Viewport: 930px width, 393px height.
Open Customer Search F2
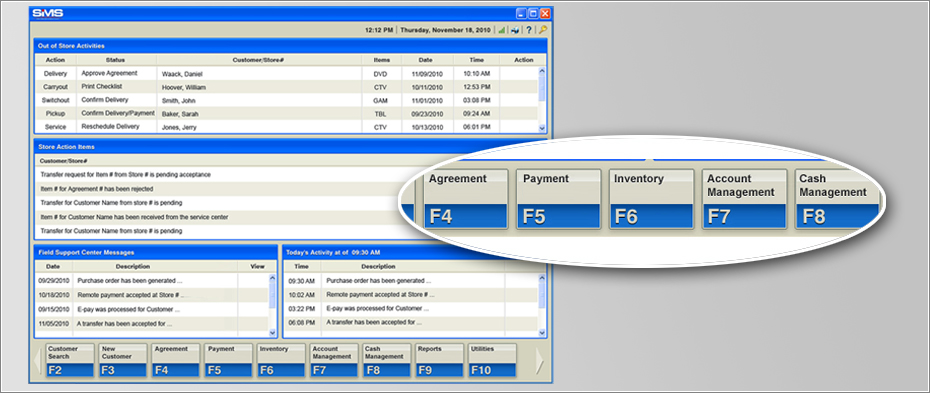[70, 360]
